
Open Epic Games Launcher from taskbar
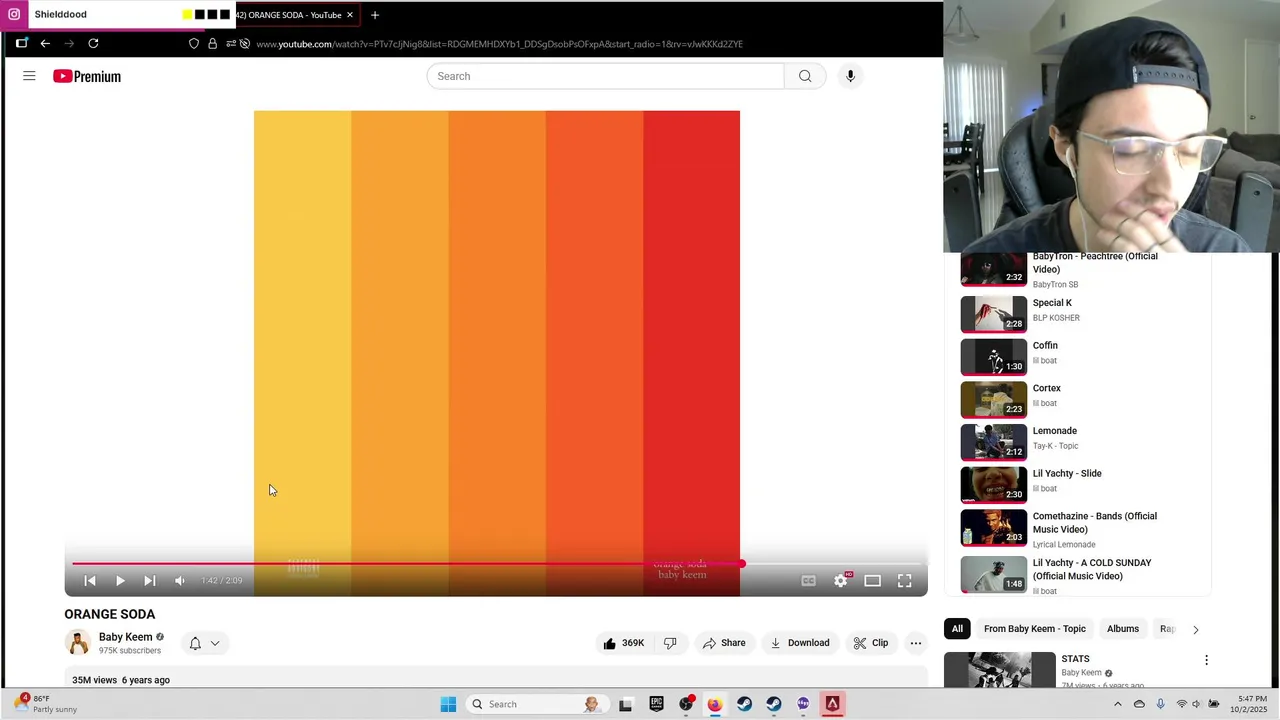pos(656,704)
